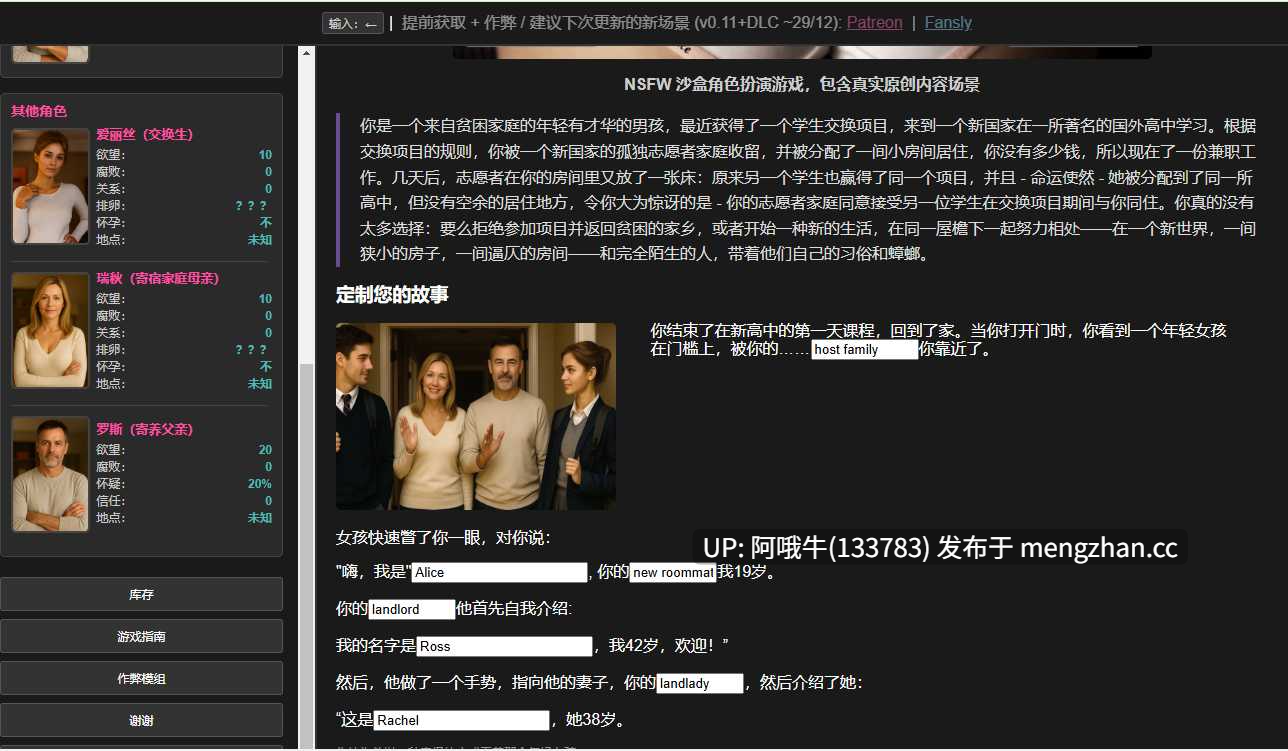Click the top banner image strip
Screen dimensions: 1288x751
coord(802,52)
